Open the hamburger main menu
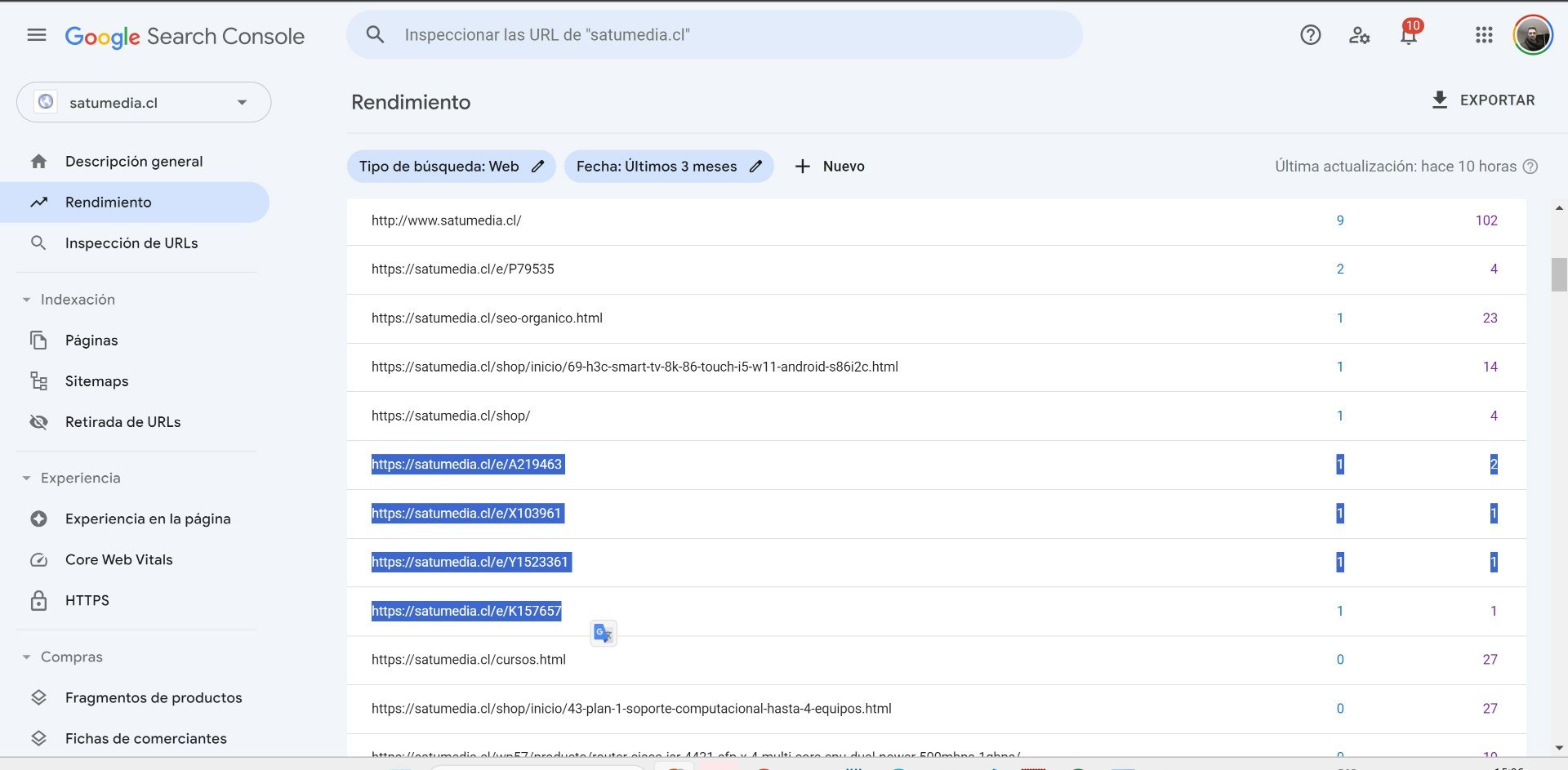Screen dimensions: 1568x770 pyautogui.click(x=37, y=35)
